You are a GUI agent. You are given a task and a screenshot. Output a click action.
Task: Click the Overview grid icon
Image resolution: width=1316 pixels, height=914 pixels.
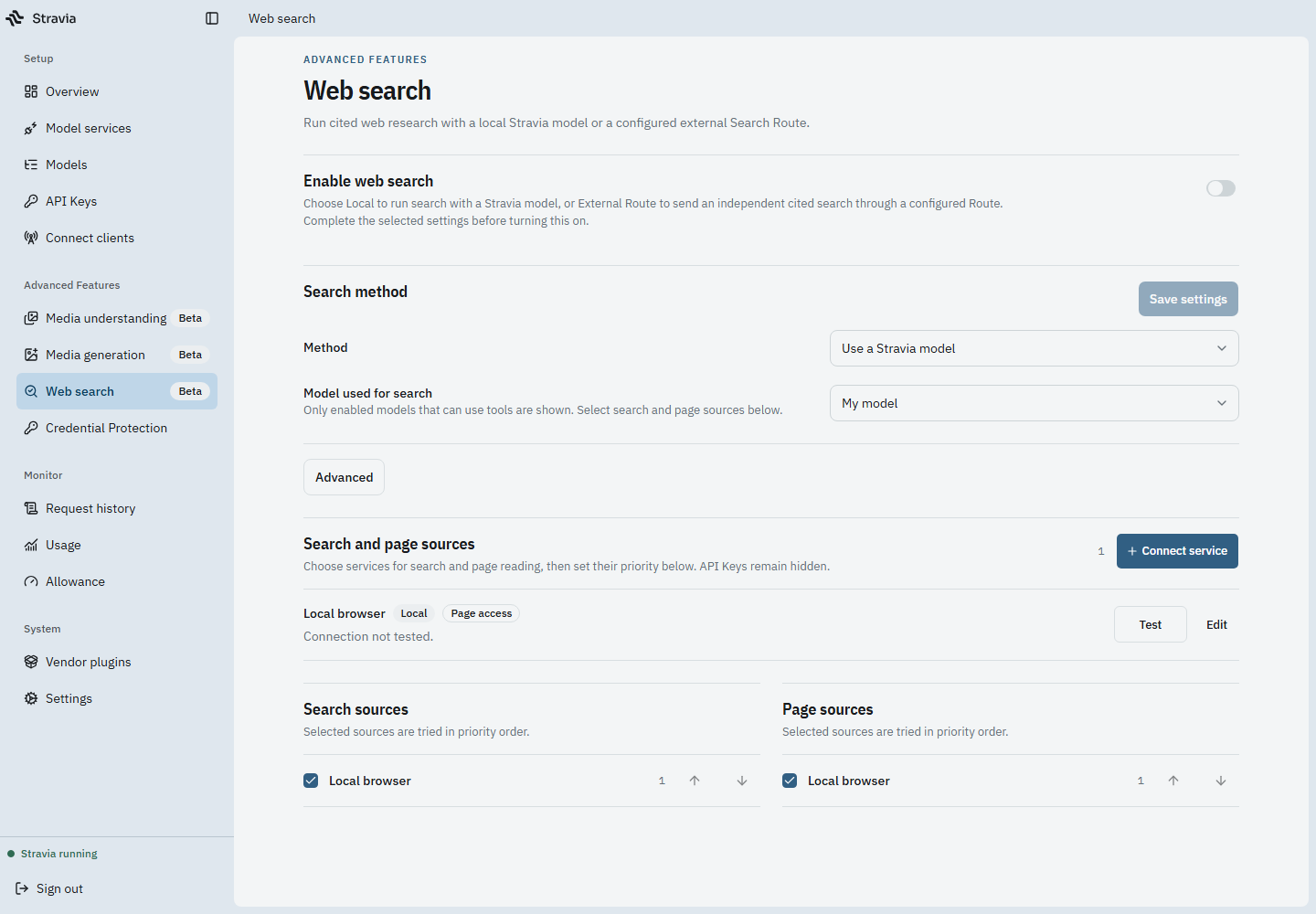coord(31,91)
